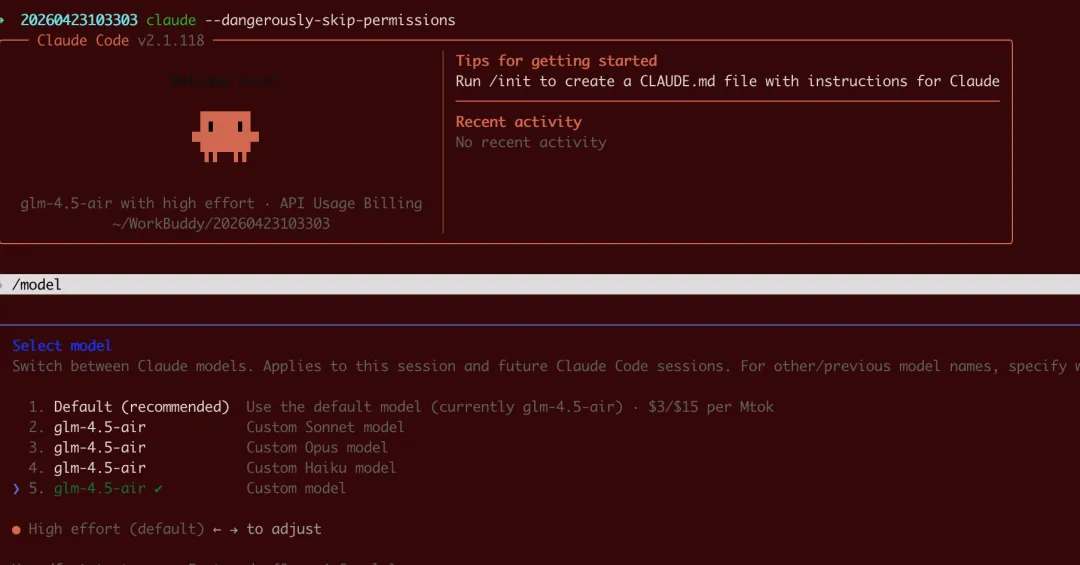Click the Claude Code v2.1.118 title
The height and width of the screenshot is (565, 1080).
pos(120,41)
